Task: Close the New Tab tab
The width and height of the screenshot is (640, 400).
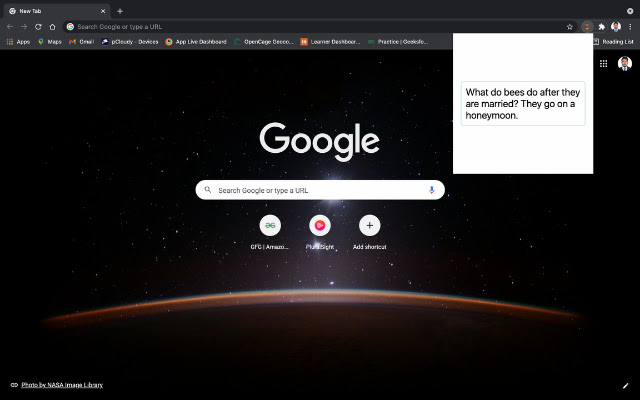Action: click(x=103, y=11)
